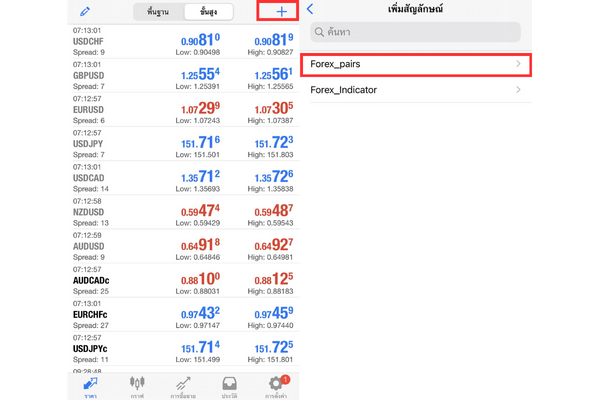Open the Chart tab candlestick icon
Image resolution: width=600 pixels, height=400 pixels.
(137, 385)
